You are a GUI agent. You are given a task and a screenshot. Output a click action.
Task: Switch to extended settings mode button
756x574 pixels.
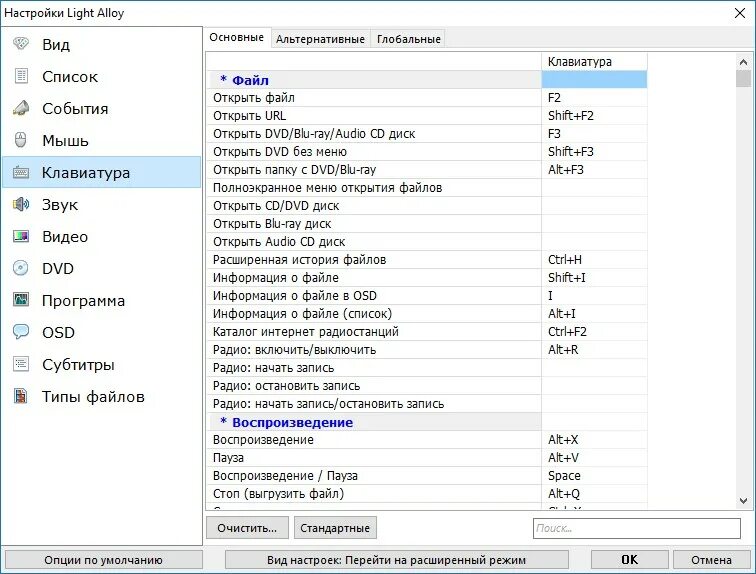point(396,560)
